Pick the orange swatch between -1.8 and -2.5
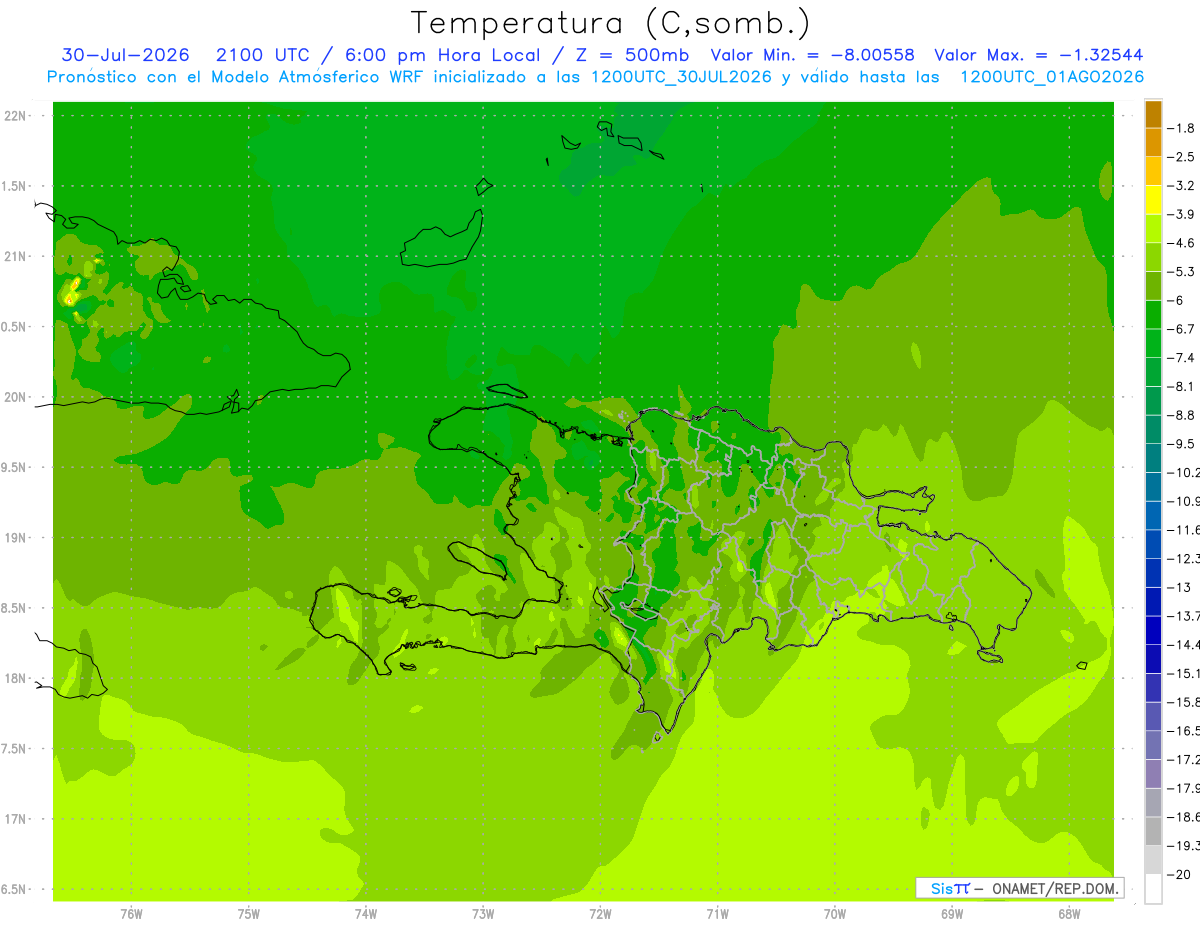 coord(1153,143)
